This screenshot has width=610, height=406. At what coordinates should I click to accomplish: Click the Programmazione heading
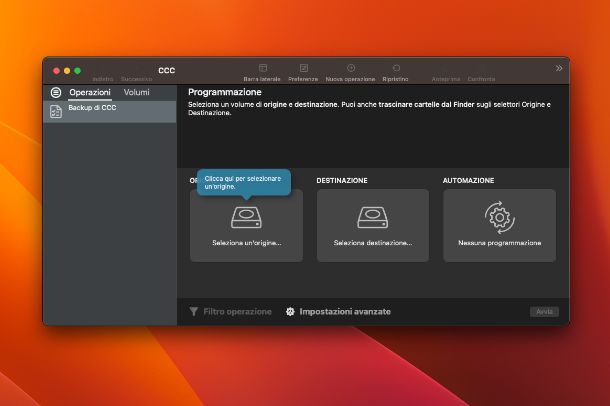(225, 92)
